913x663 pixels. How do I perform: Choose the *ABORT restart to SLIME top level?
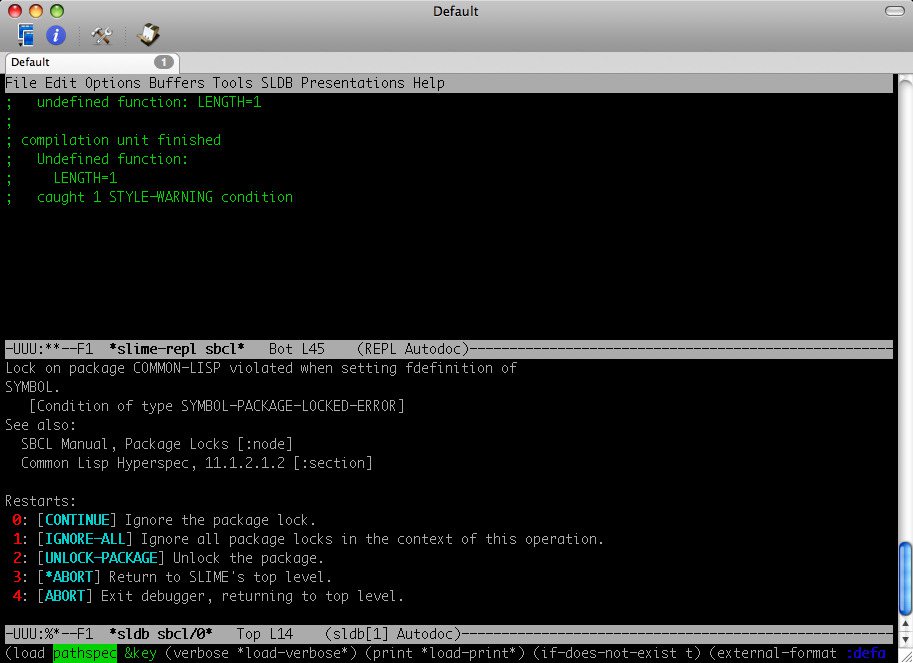coord(69,577)
